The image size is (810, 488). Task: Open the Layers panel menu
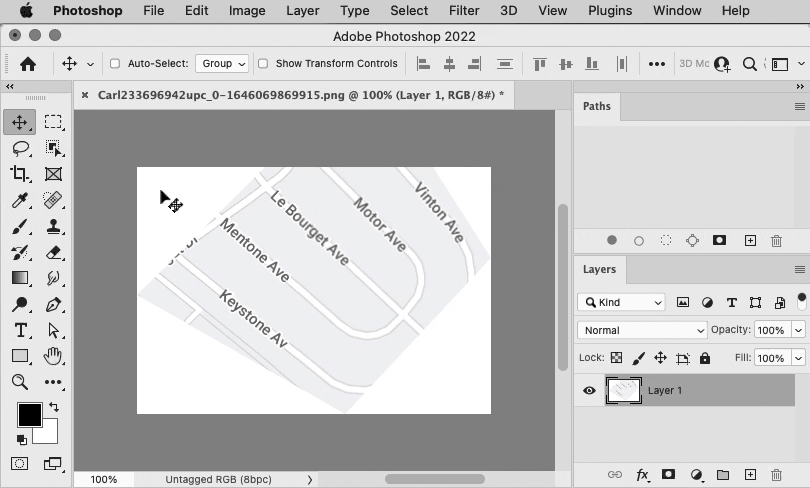[x=800, y=270]
